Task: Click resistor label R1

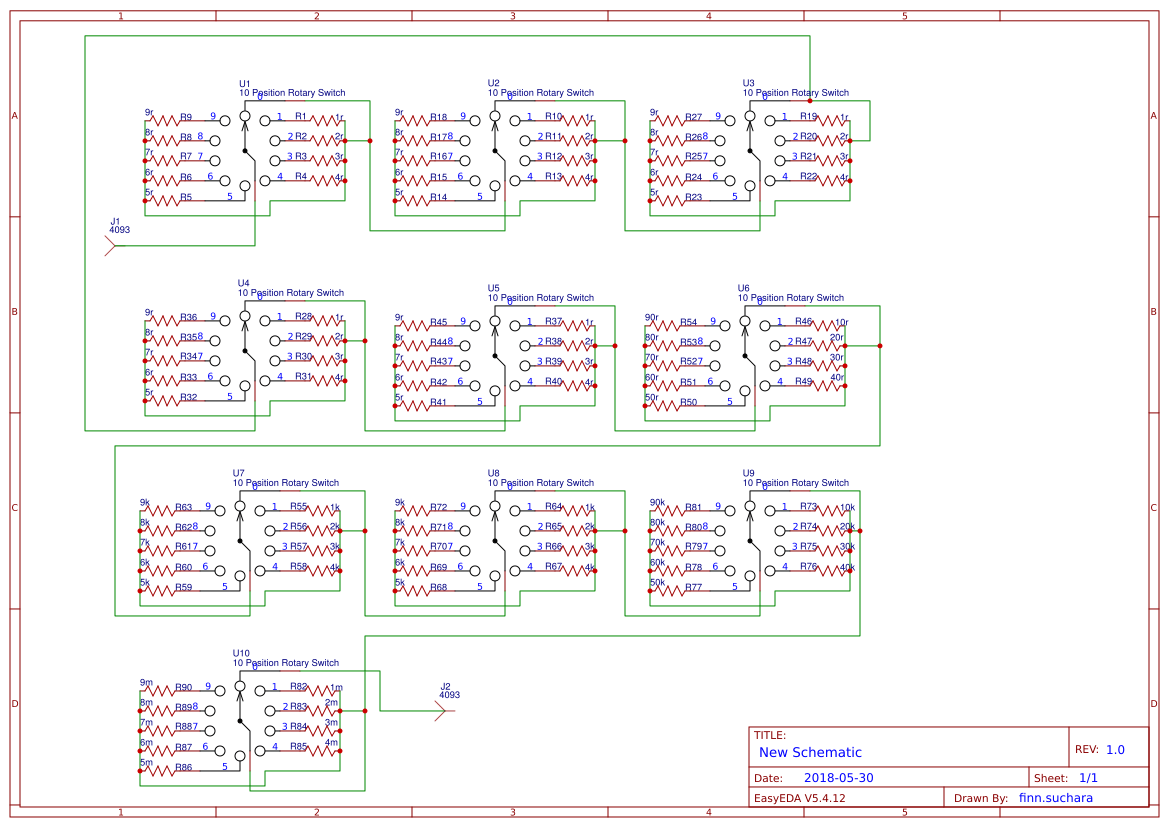Action: click(x=300, y=116)
